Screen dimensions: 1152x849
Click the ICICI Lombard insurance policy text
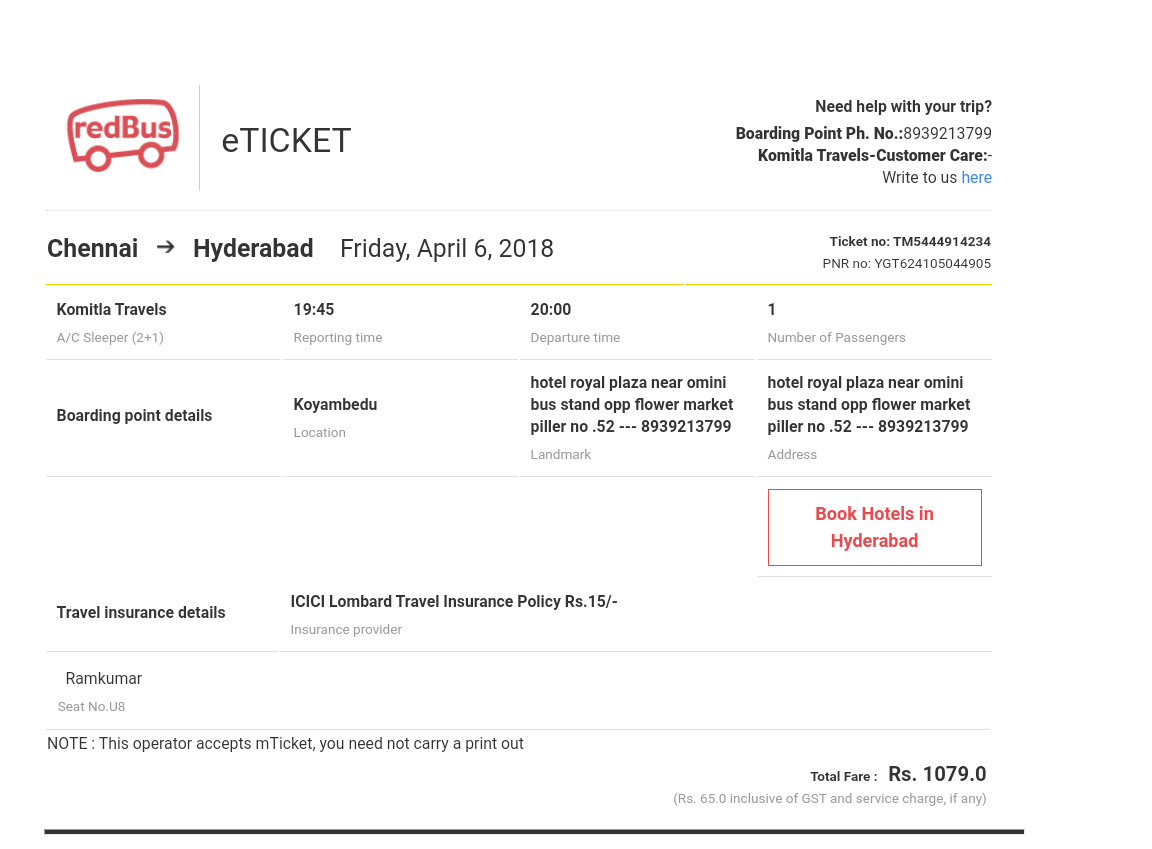[454, 602]
